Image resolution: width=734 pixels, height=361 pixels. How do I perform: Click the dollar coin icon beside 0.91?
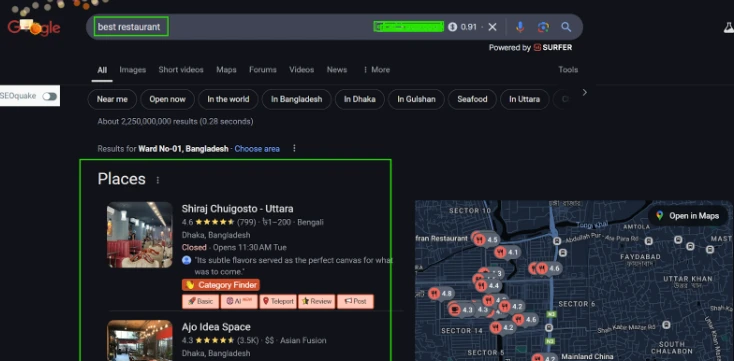(x=452, y=27)
